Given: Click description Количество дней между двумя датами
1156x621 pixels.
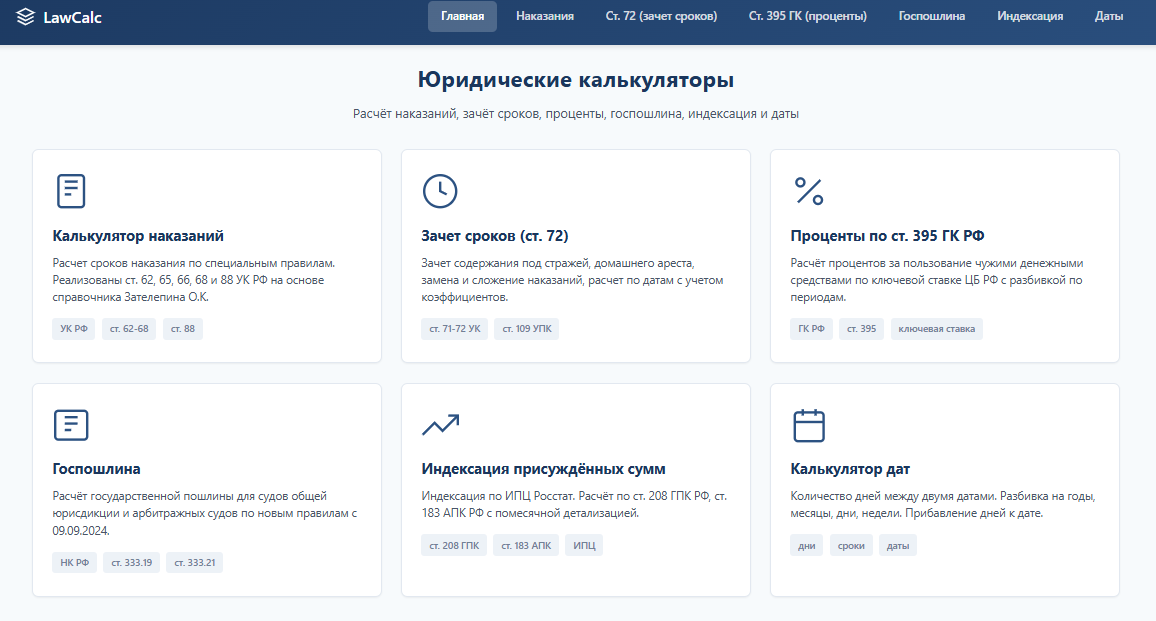Looking at the screenshot, I should tap(943, 504).
